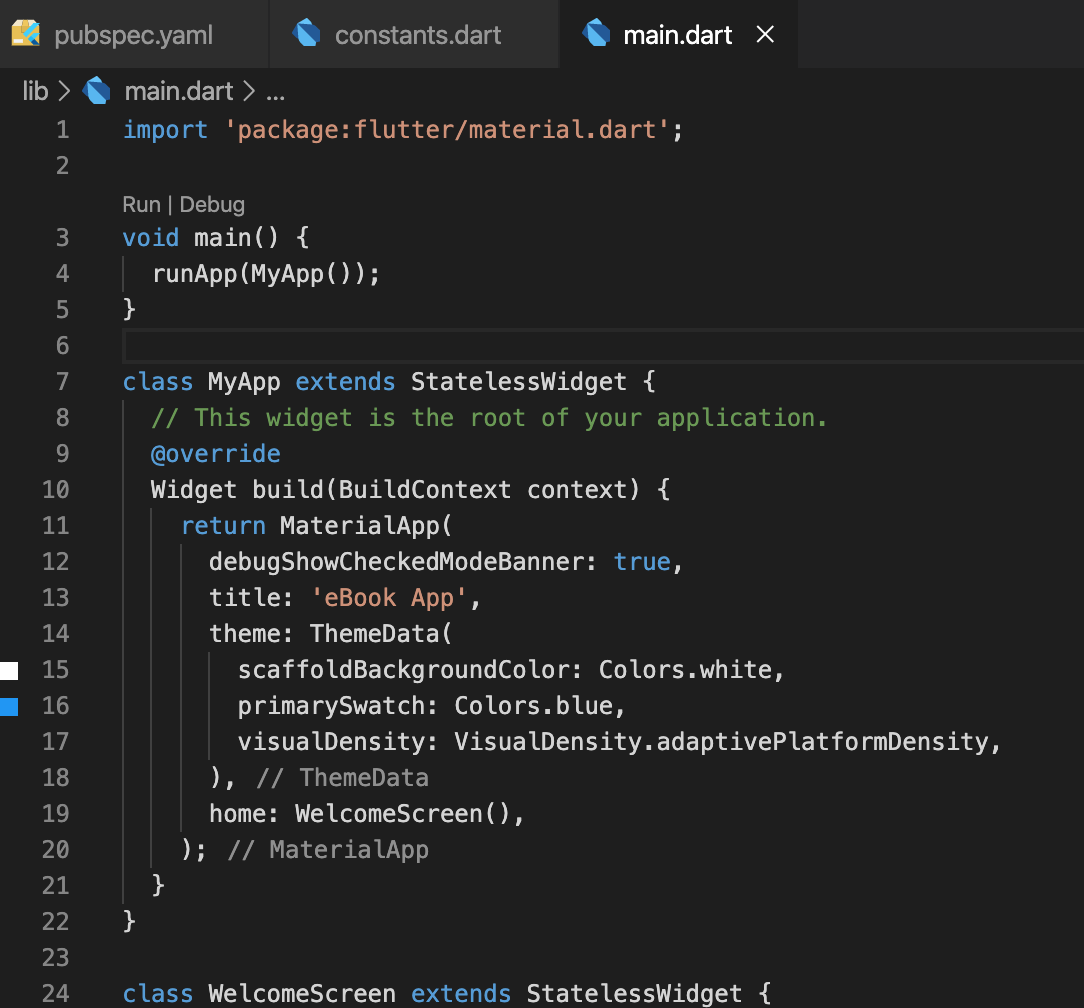Open the main.dart breadcrumb dropdown

tap(176, 90)
